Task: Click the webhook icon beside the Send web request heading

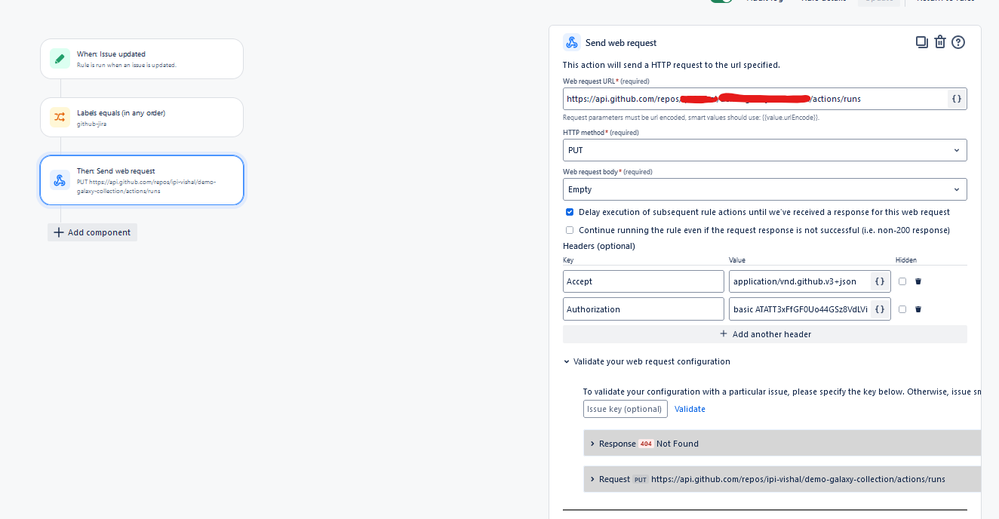Action: (x=571, y=43)
